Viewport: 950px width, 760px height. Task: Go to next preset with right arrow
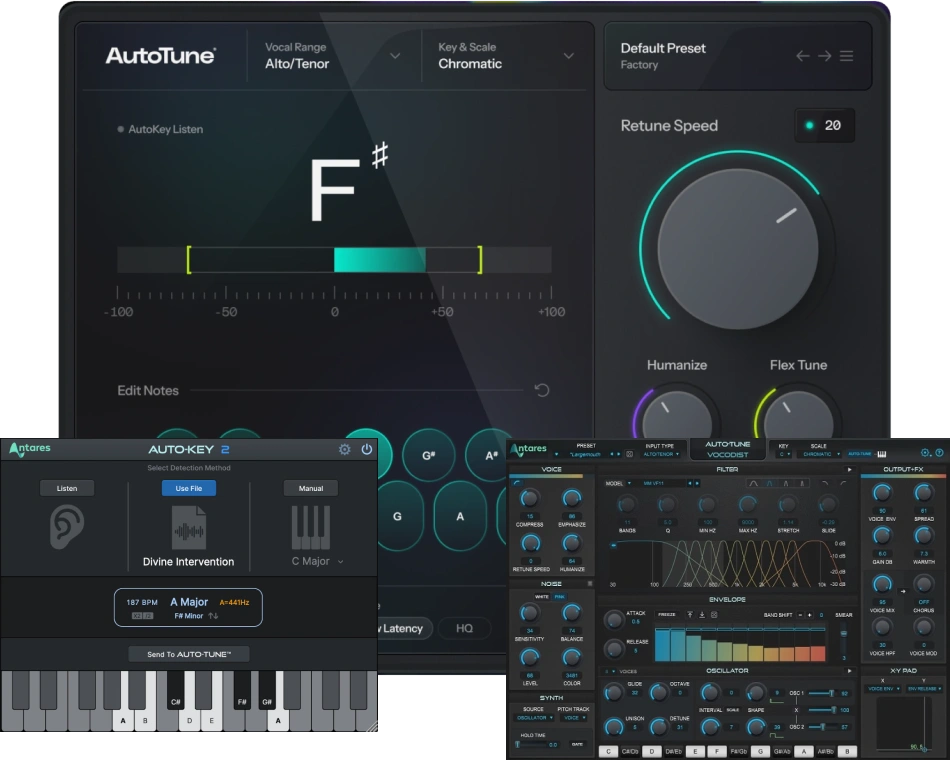pyautogui.click(x=824, y=56)
